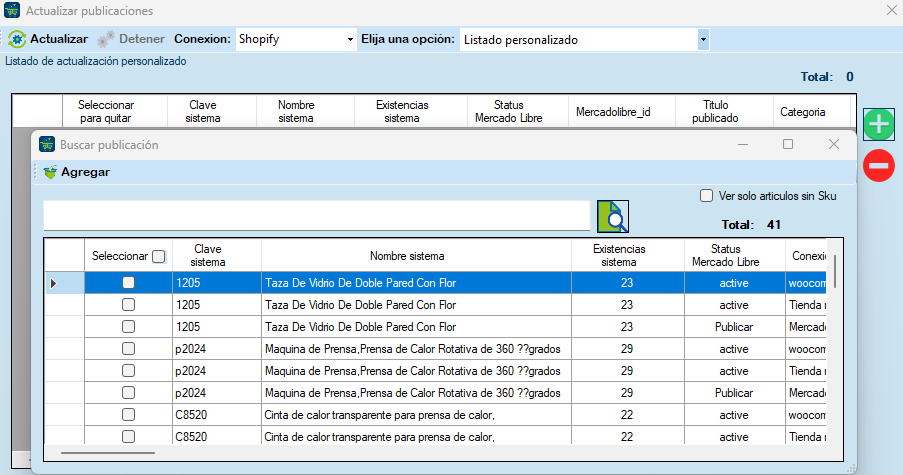903x475 pixels.
Task: Click the red minus remove button
Action: [878, 165]
